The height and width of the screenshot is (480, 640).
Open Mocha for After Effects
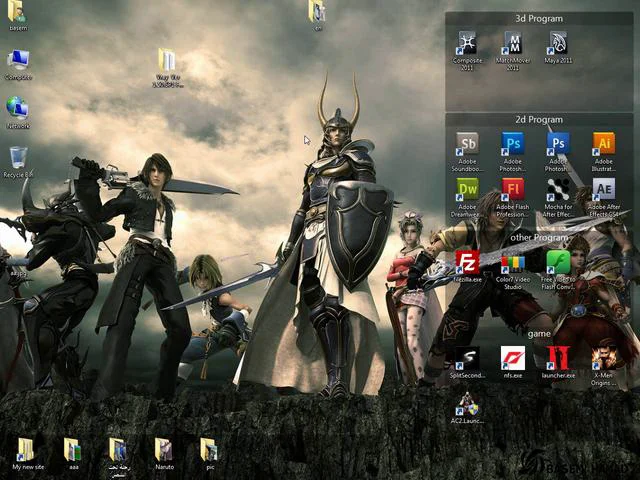558,198
